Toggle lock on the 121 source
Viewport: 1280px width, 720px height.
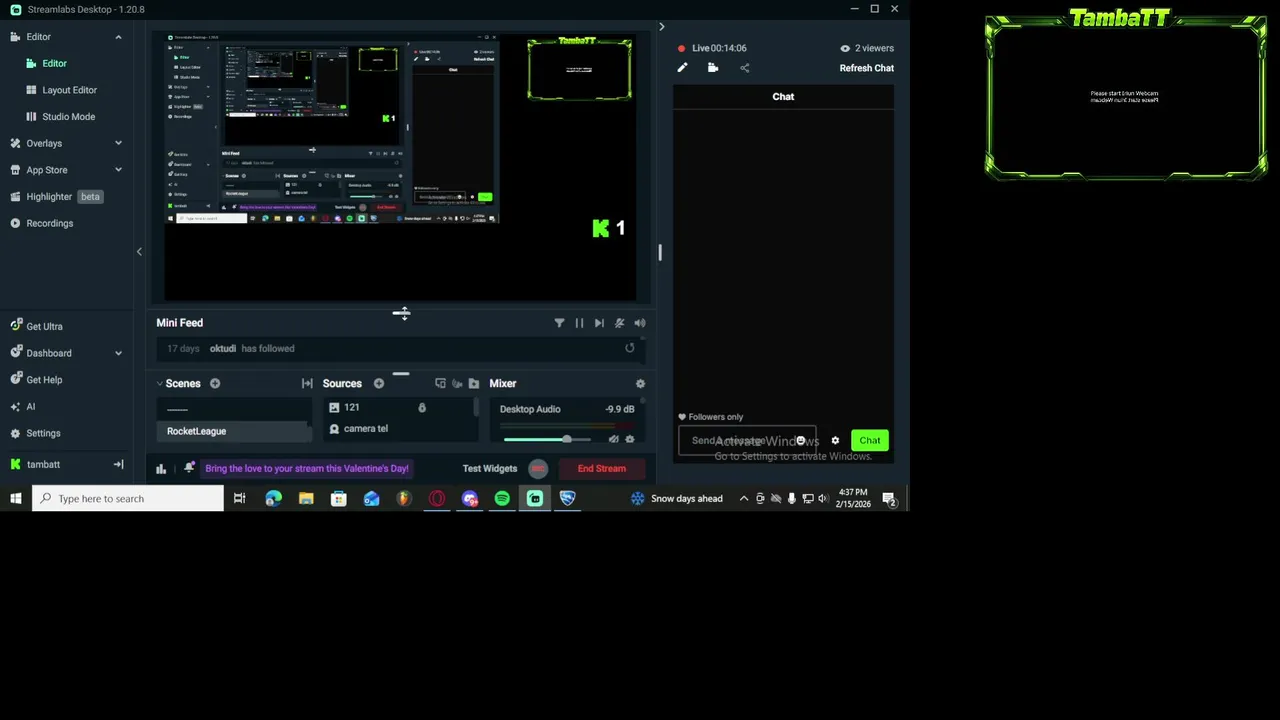(422, 408)
